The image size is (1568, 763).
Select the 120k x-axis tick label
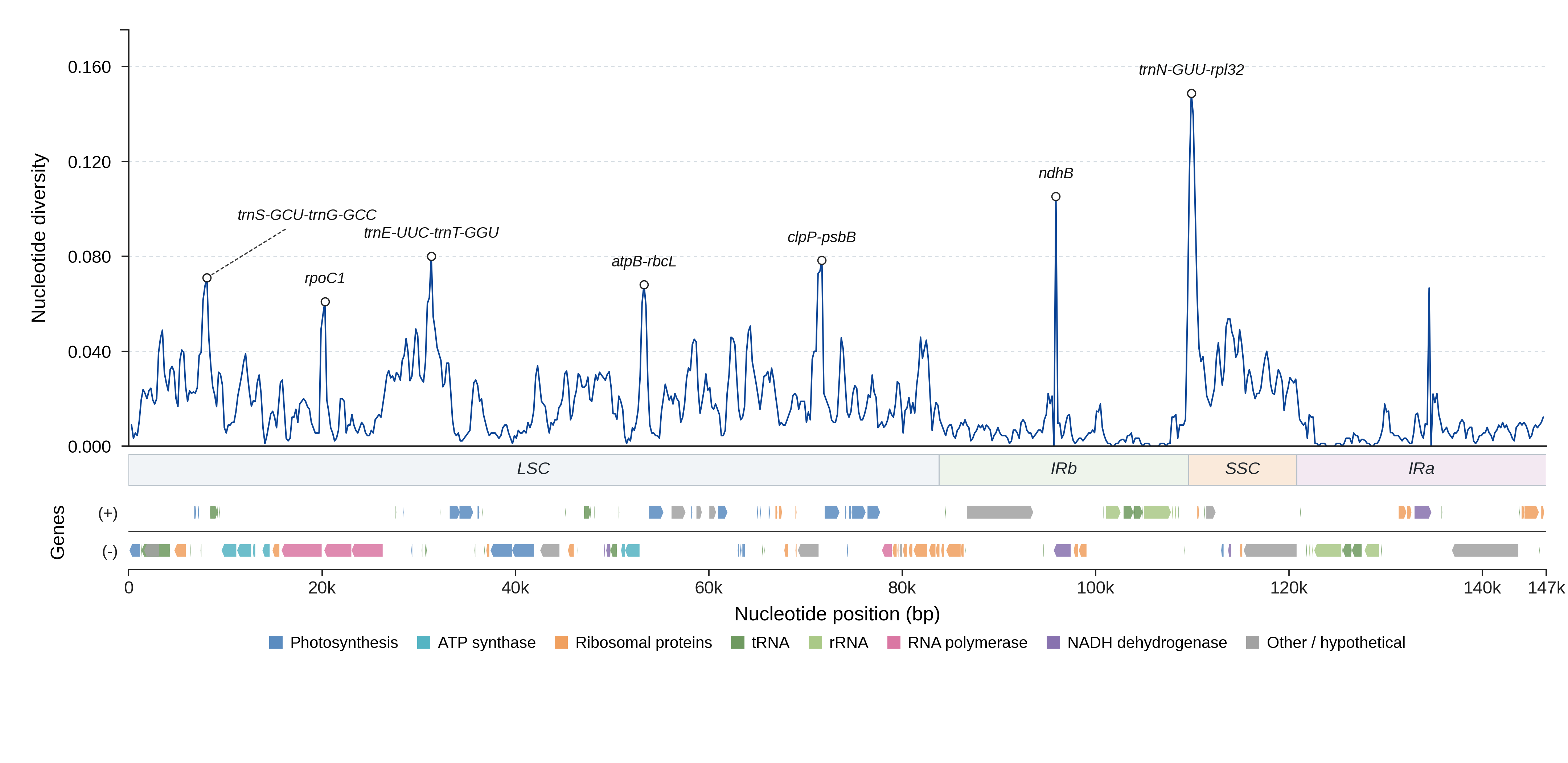point(1289,588)
